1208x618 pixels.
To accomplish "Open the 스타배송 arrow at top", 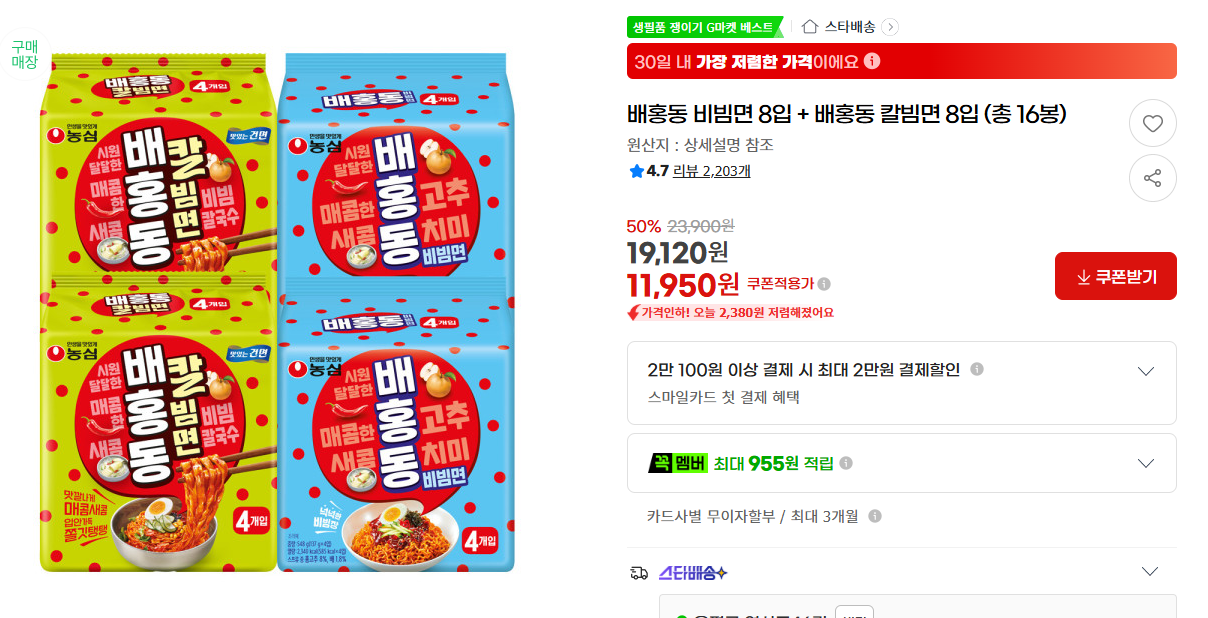I will point(890,27).
